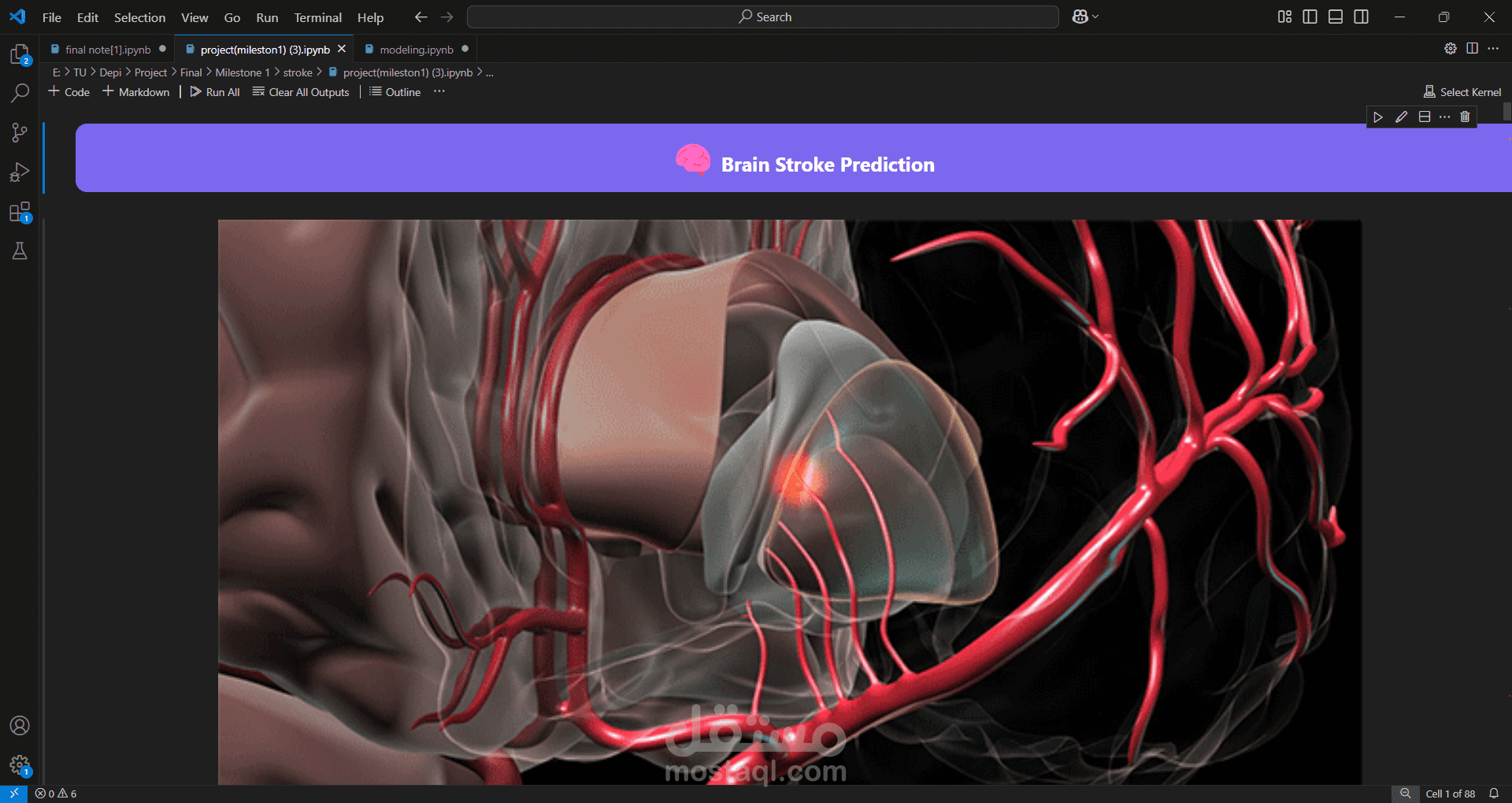Clear All Outputs of the notebook
Screen dimensions: 1512x803
301,92
